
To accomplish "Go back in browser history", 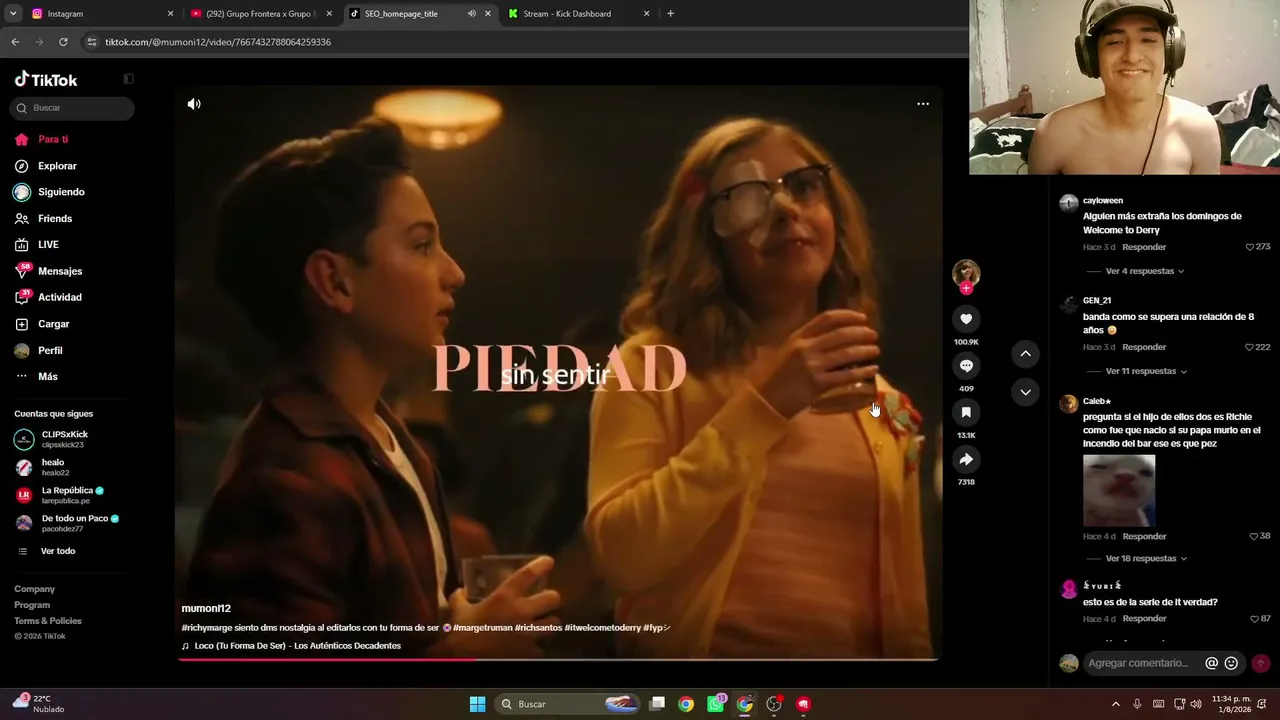I will click(15, 42).
